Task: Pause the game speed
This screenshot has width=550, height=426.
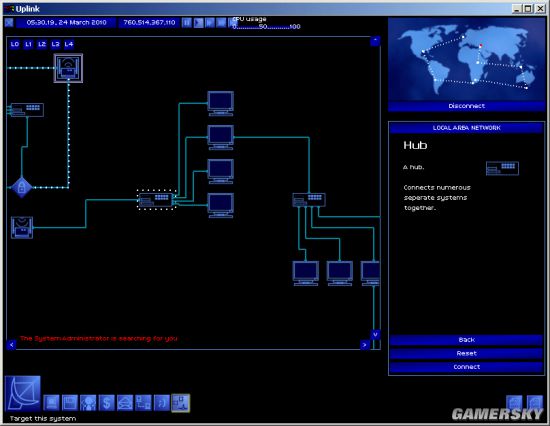Action: pyautogui.click(x=187, y=23)
